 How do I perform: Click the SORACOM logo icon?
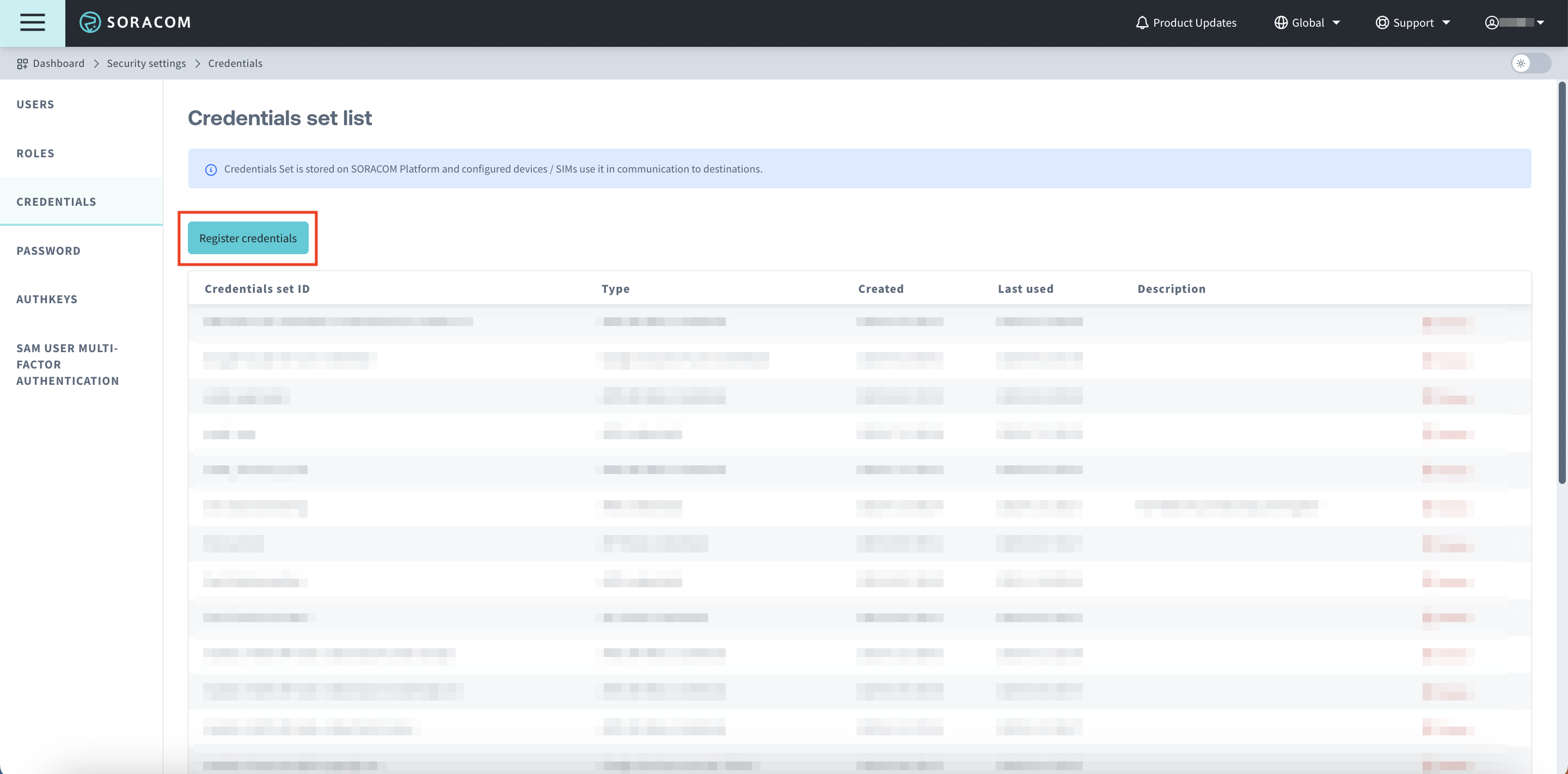point(90,22)
